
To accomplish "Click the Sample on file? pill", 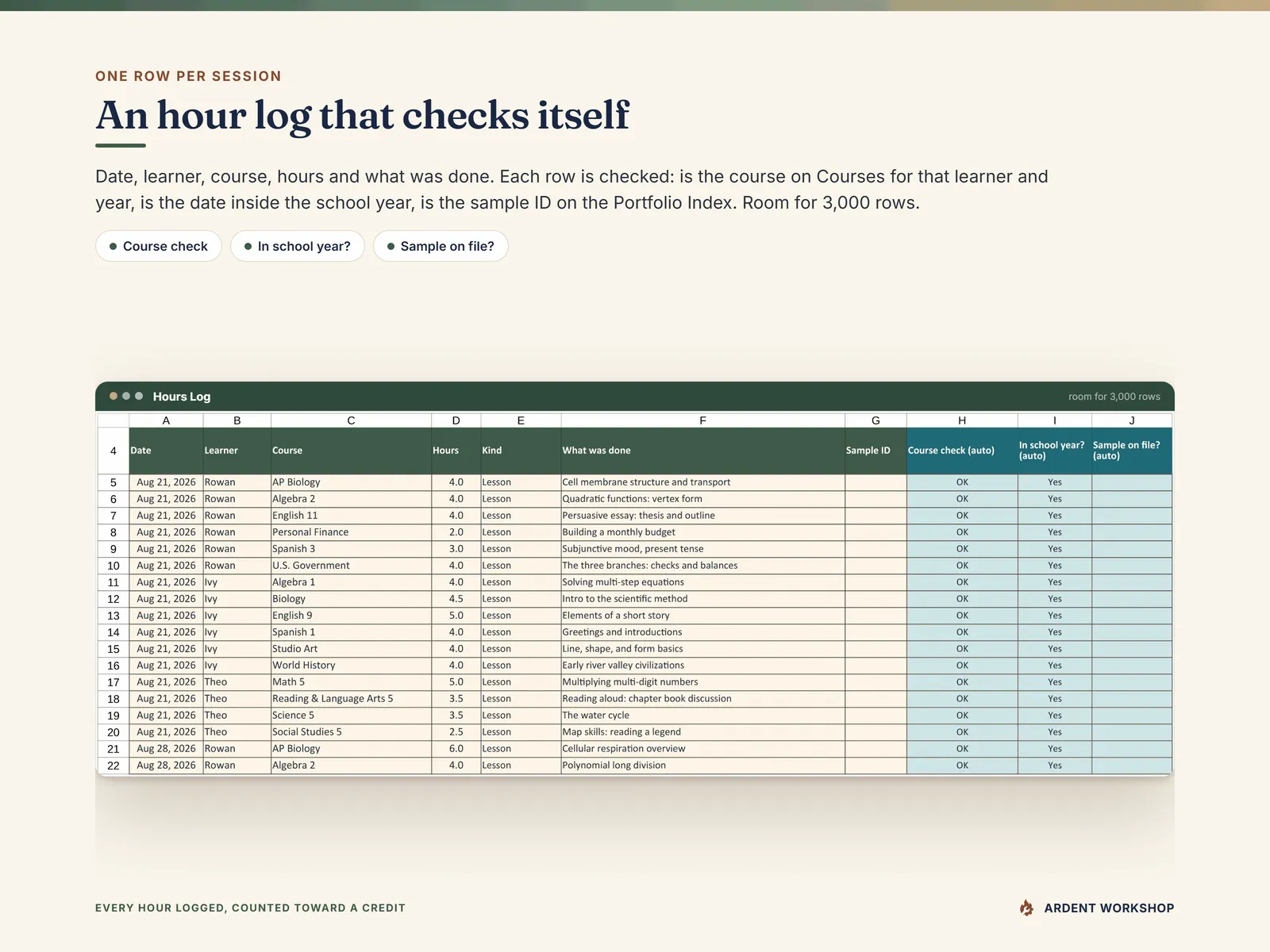I will 441,246.
